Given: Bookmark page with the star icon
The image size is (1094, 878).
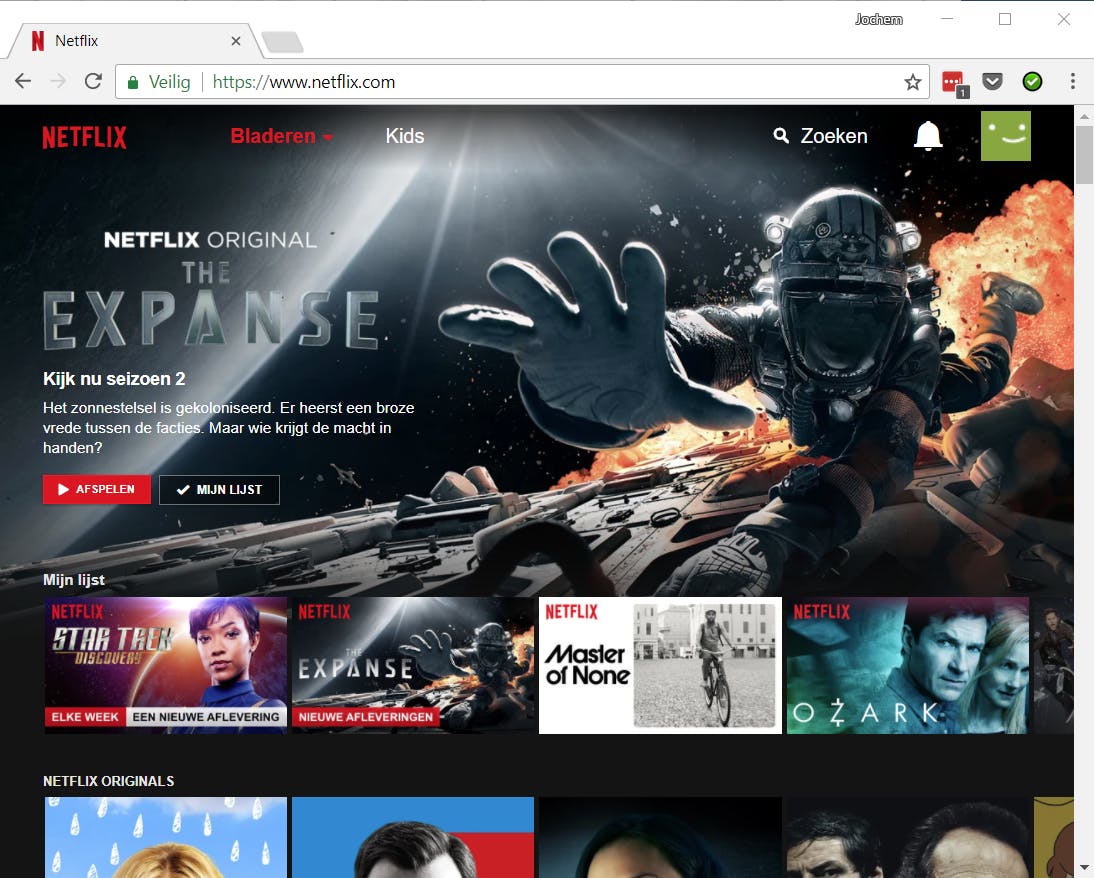Looking at the screenshot, I should [913, 82].
